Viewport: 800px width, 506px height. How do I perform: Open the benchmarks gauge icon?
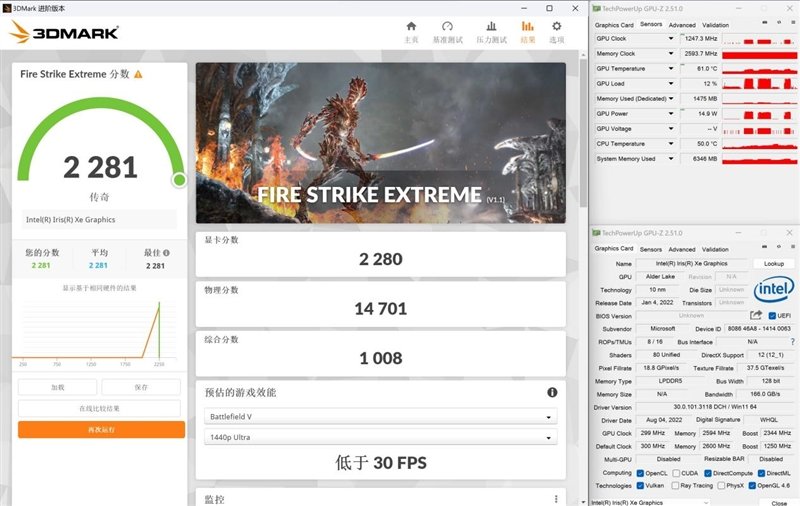pos(447,27)
